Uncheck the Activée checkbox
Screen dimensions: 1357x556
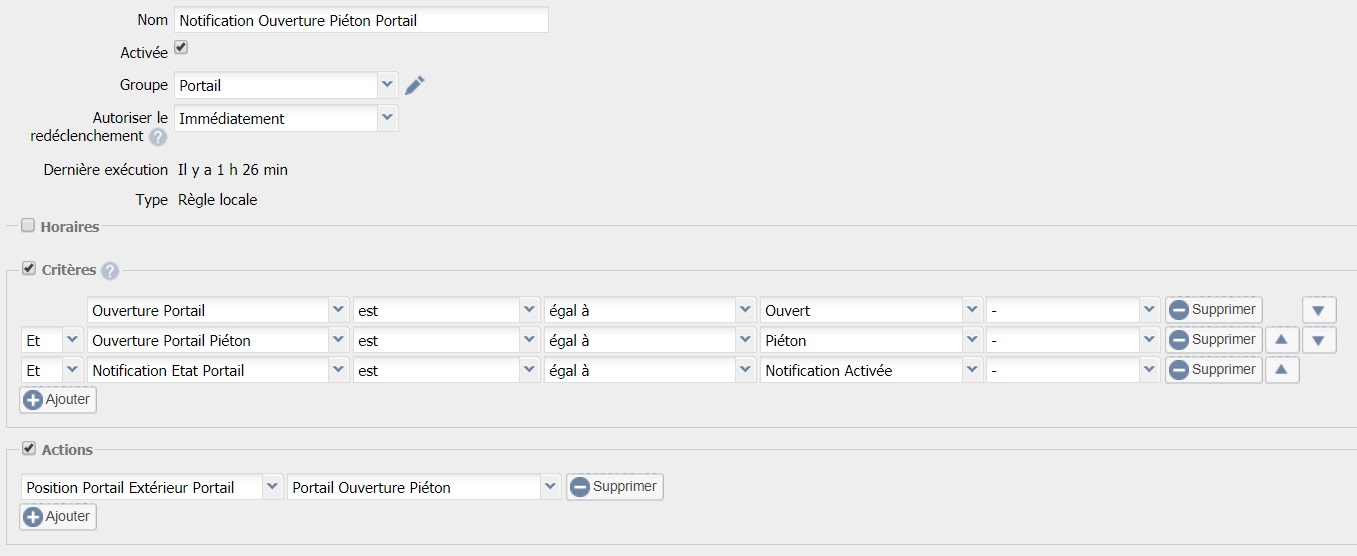(x=181, y=47)
